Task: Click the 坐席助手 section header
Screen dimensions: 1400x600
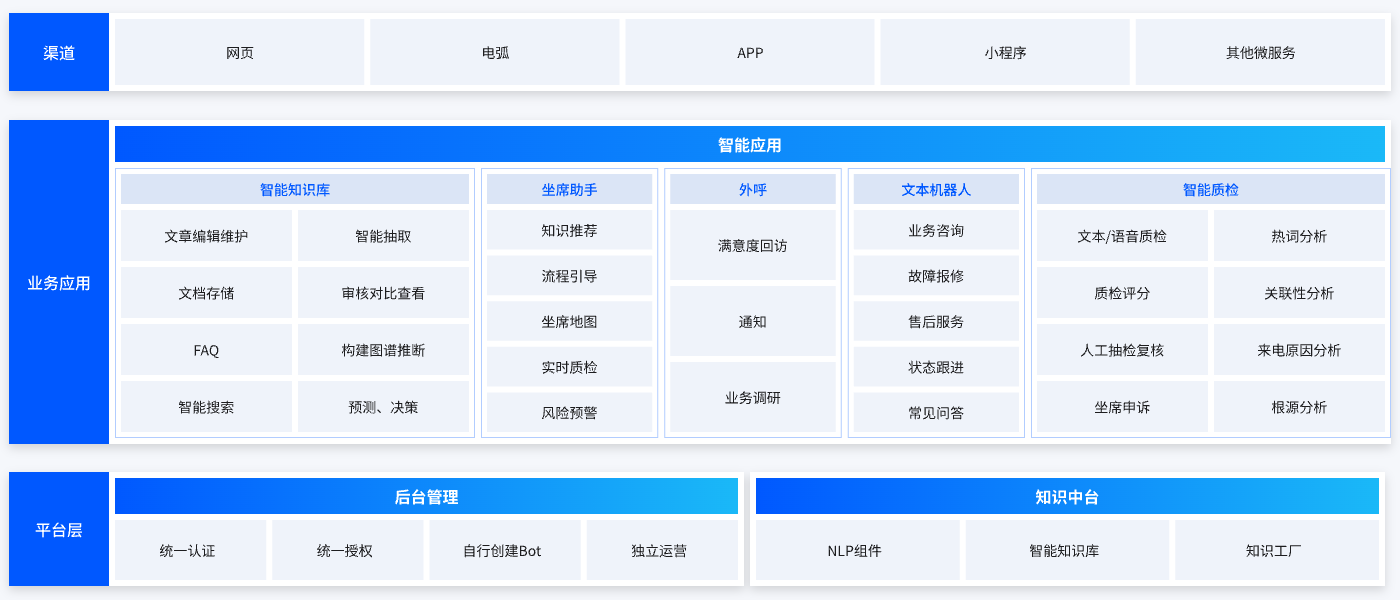Action: 569,189
